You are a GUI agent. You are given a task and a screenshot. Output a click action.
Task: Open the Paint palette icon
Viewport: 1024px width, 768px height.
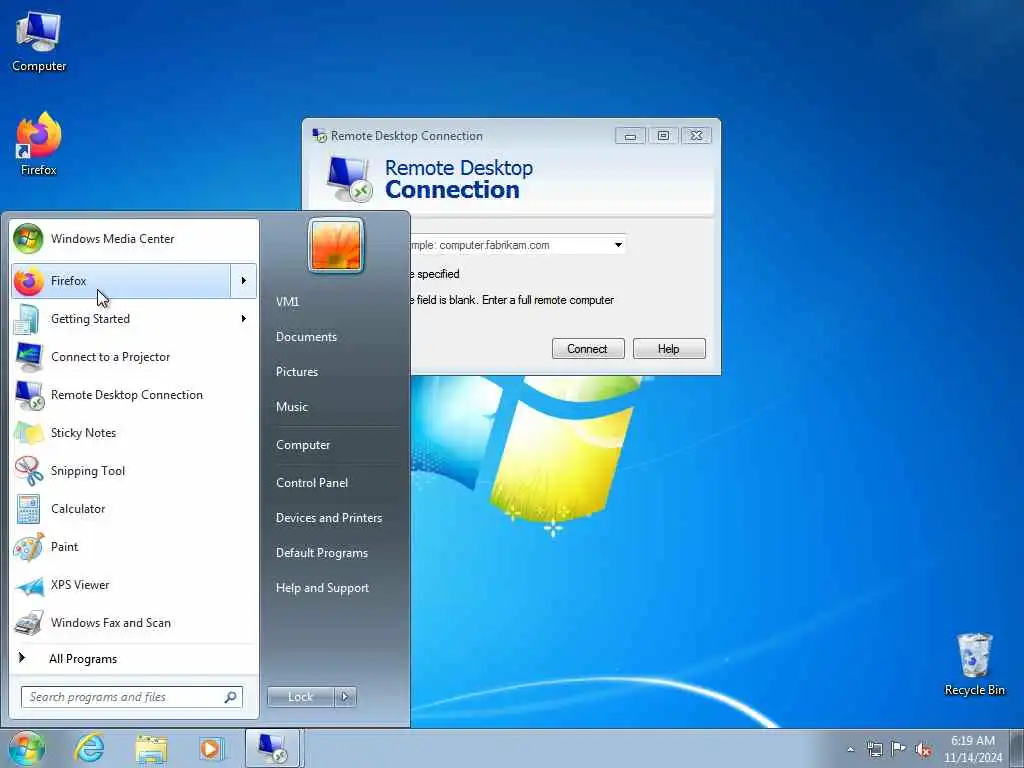click(28, 547)
